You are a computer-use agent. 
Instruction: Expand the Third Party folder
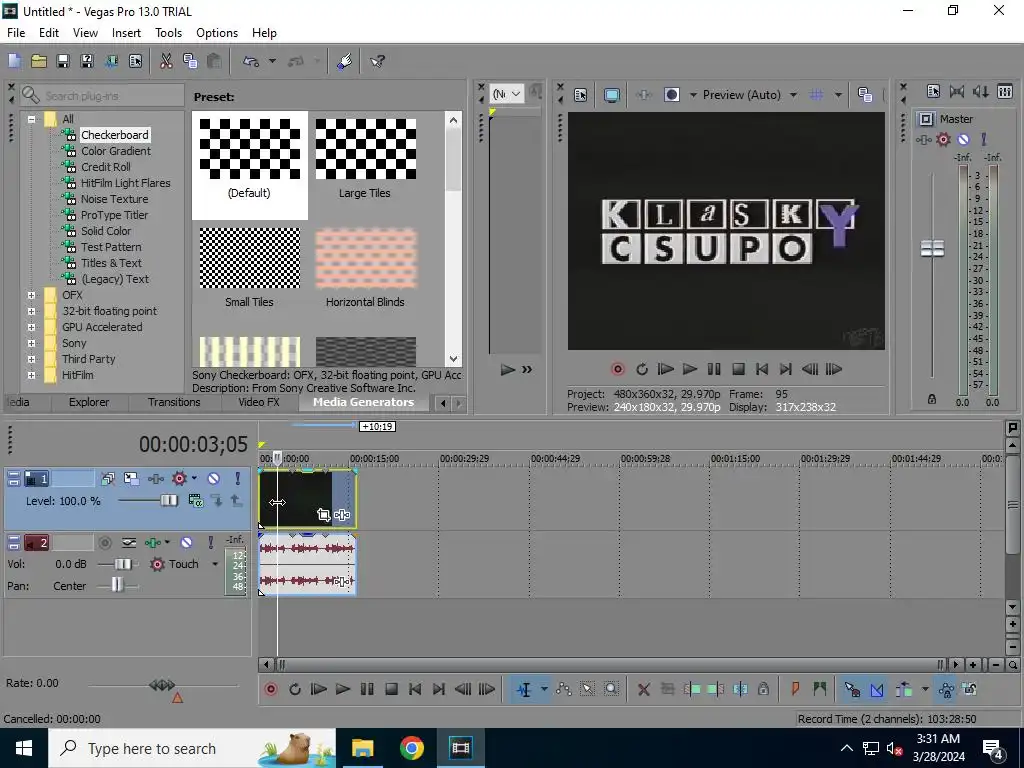pyautogui.click(x=31, y=359)
